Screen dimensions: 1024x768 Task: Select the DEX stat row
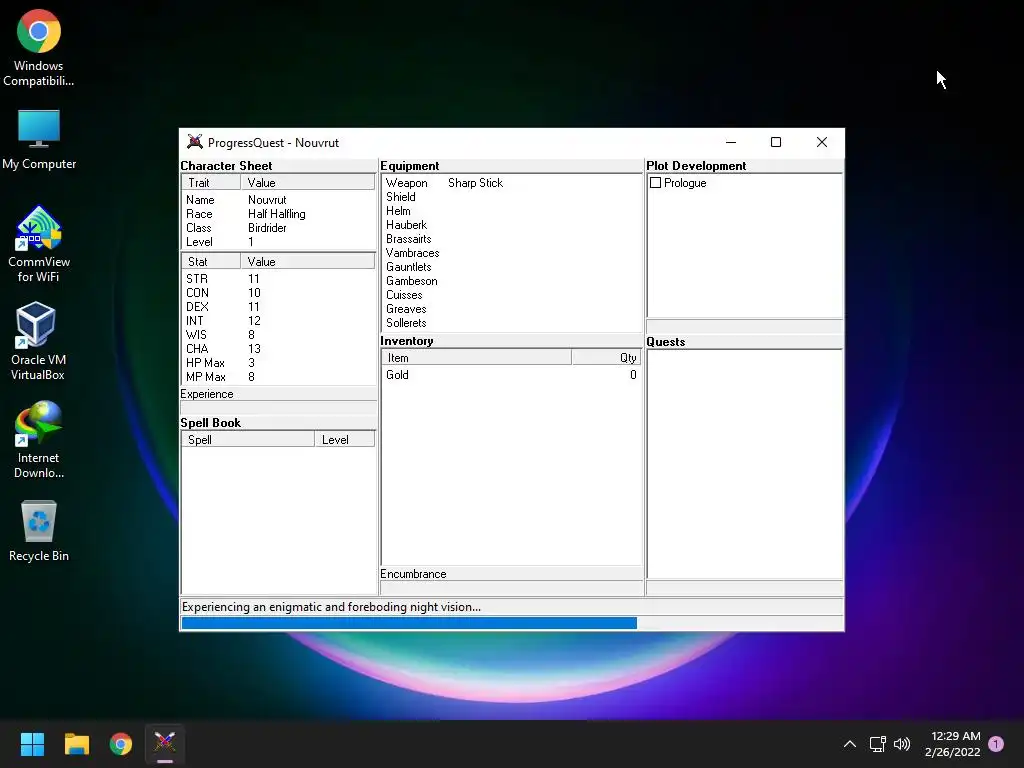click(278, 307)
